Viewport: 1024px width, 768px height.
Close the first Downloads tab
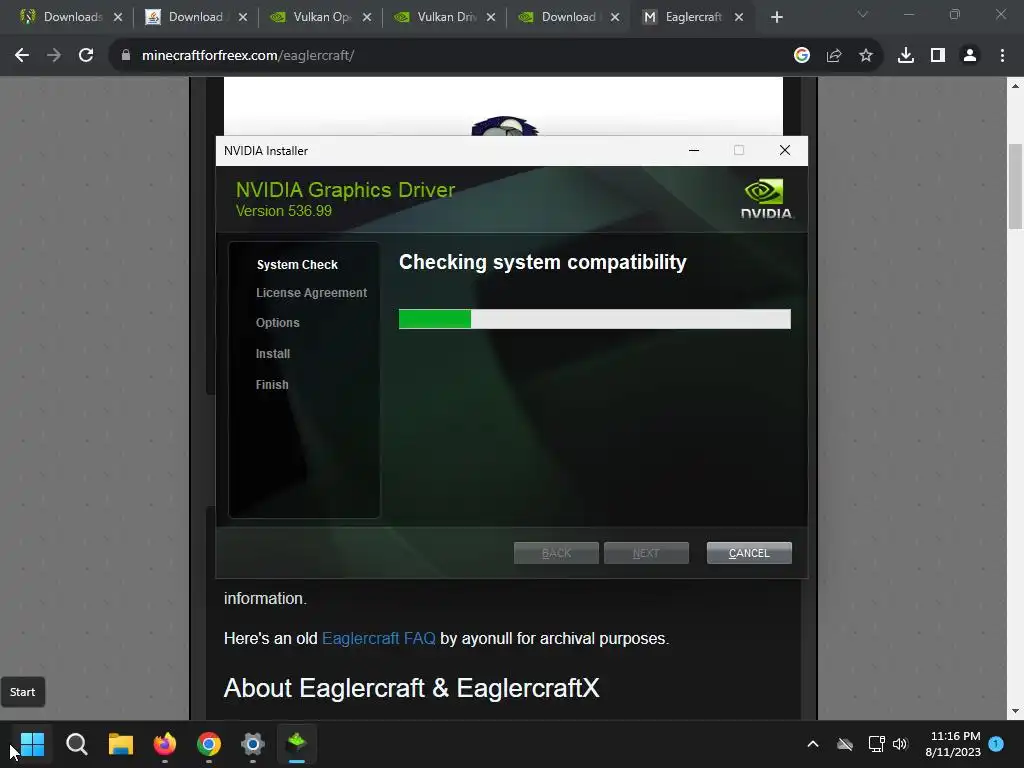(118, 17)
